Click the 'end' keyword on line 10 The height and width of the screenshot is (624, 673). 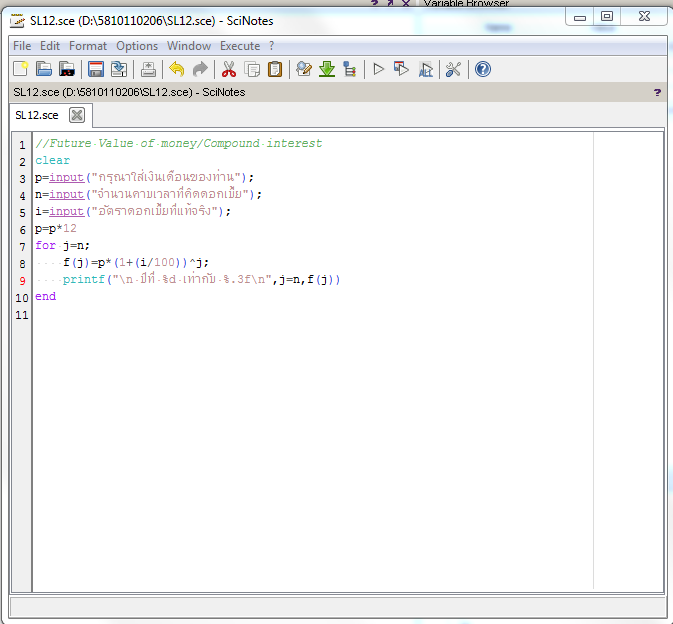(x=45, y=297)
